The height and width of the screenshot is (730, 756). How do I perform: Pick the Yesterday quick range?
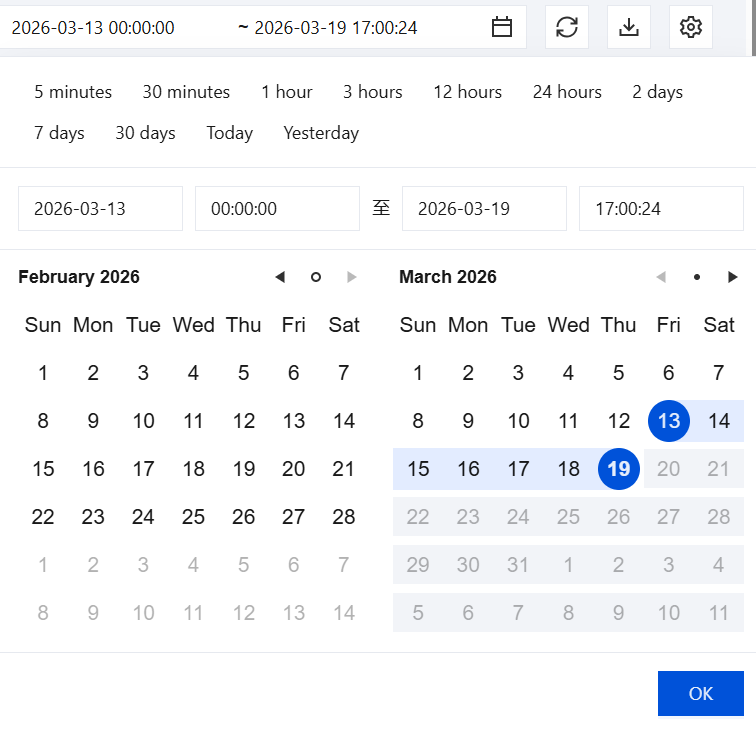click(x=321, y=133)
